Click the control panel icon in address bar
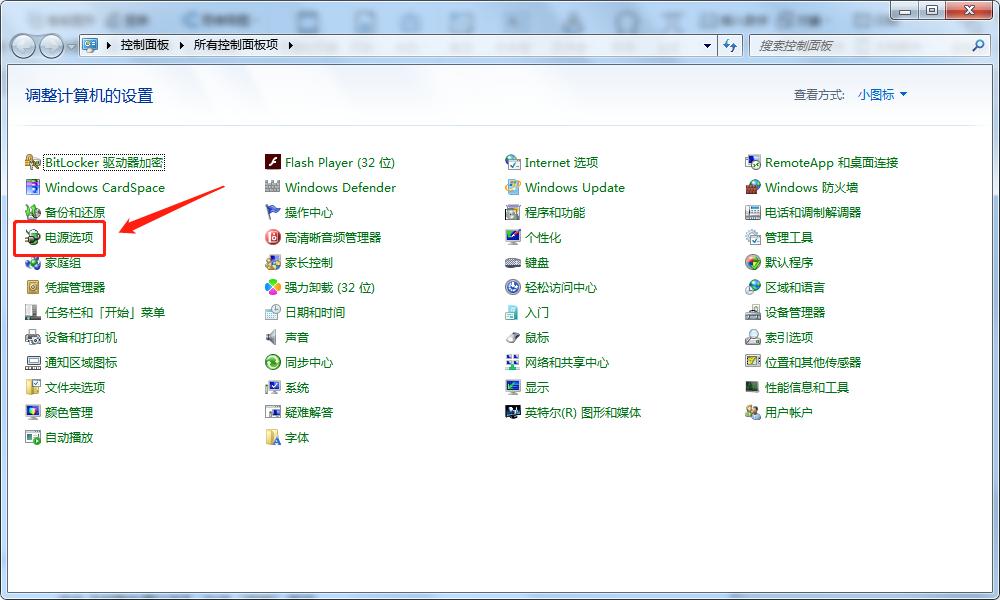The image size is (1000, 600). (90, 45)
